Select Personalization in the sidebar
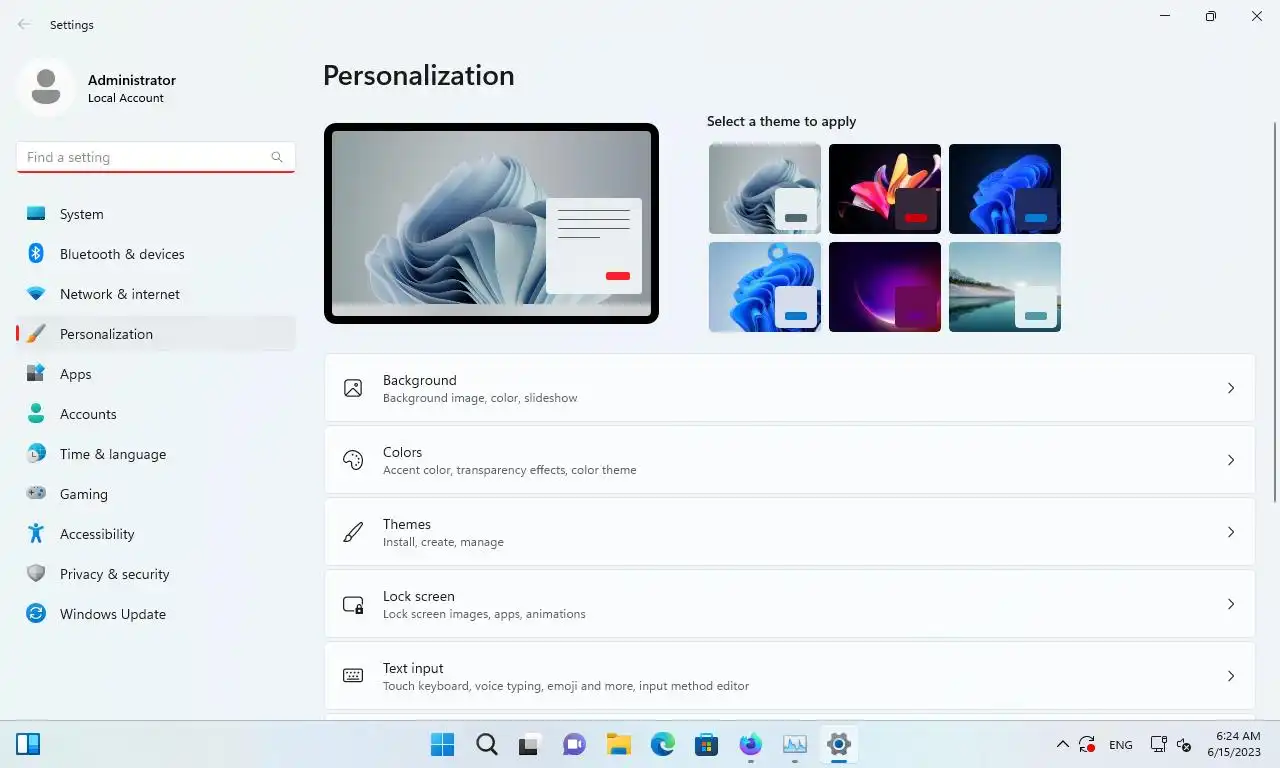The height and width of the screenshot is (768, 1280). 156,334
